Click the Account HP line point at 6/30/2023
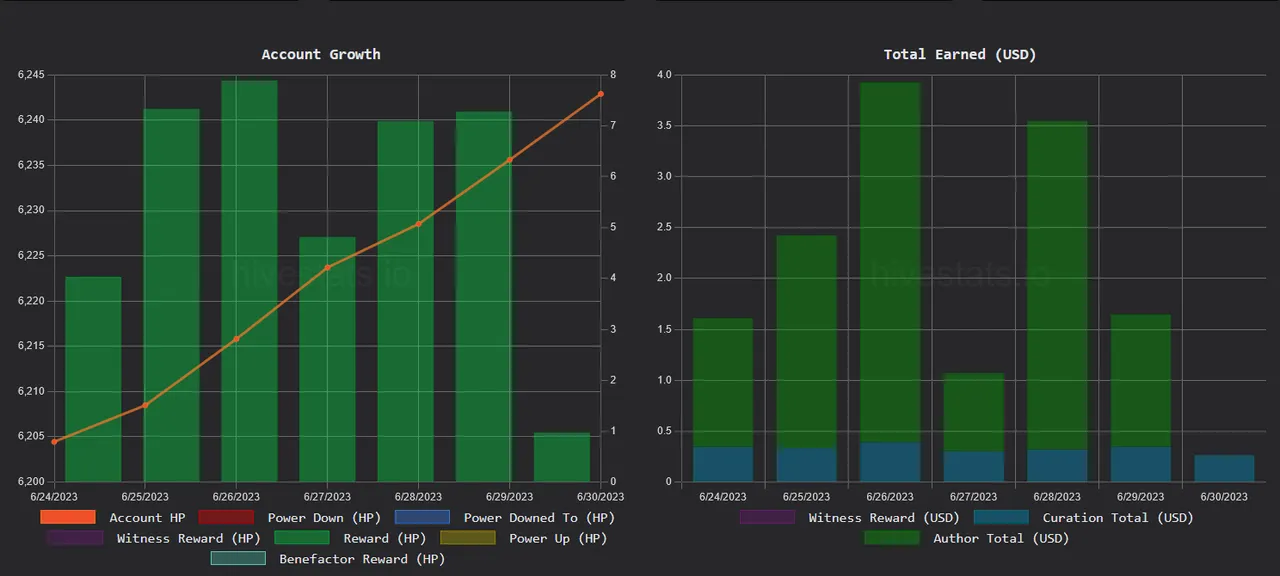Image resolution: width=1280 pixels, height=576 pixels. click(601, 94)
